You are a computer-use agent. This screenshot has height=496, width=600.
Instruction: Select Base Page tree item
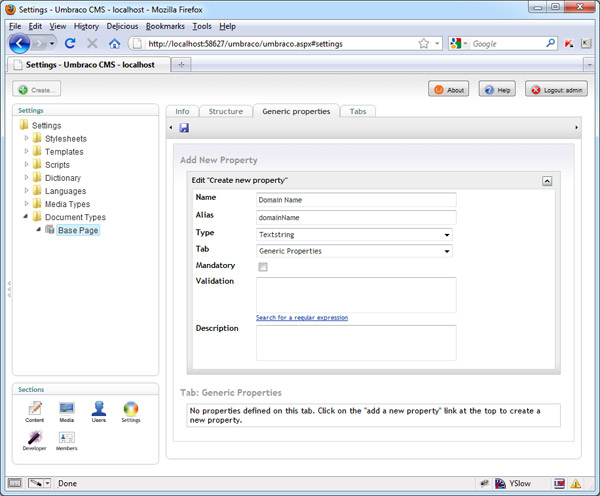tap(78, 230)
